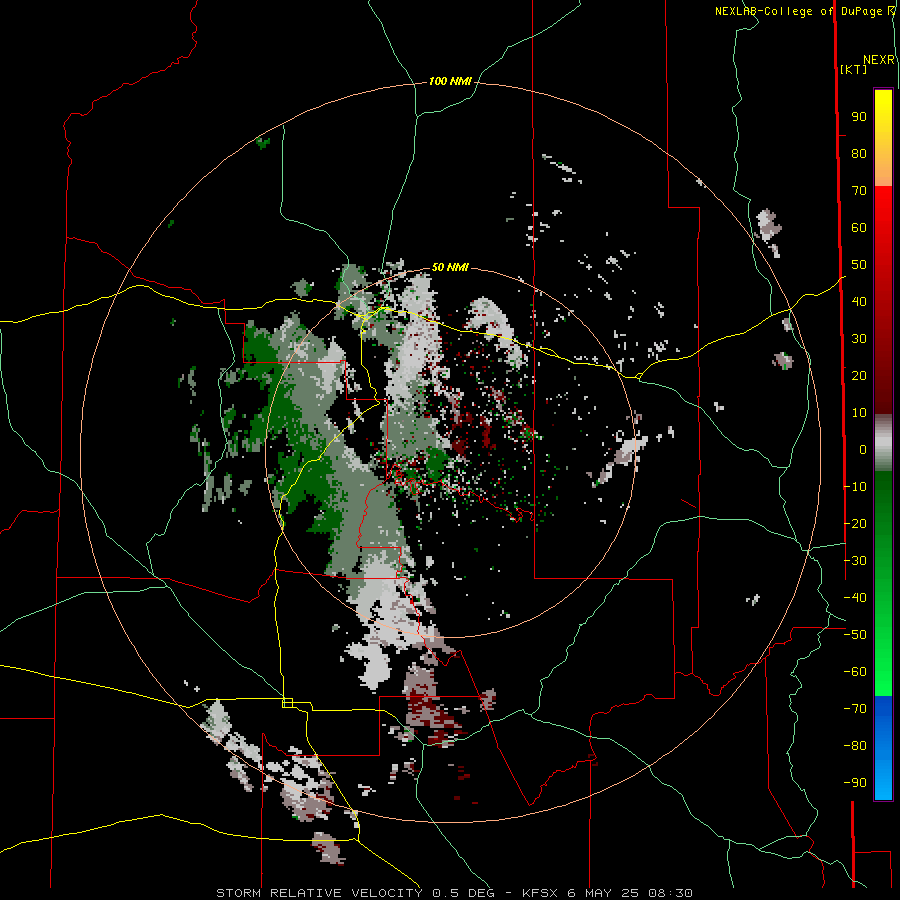Screen dimensions: 900x900
Task: Pick the red outbound segment of color bar
Action: pyautogui.click(x=883, y=300)
